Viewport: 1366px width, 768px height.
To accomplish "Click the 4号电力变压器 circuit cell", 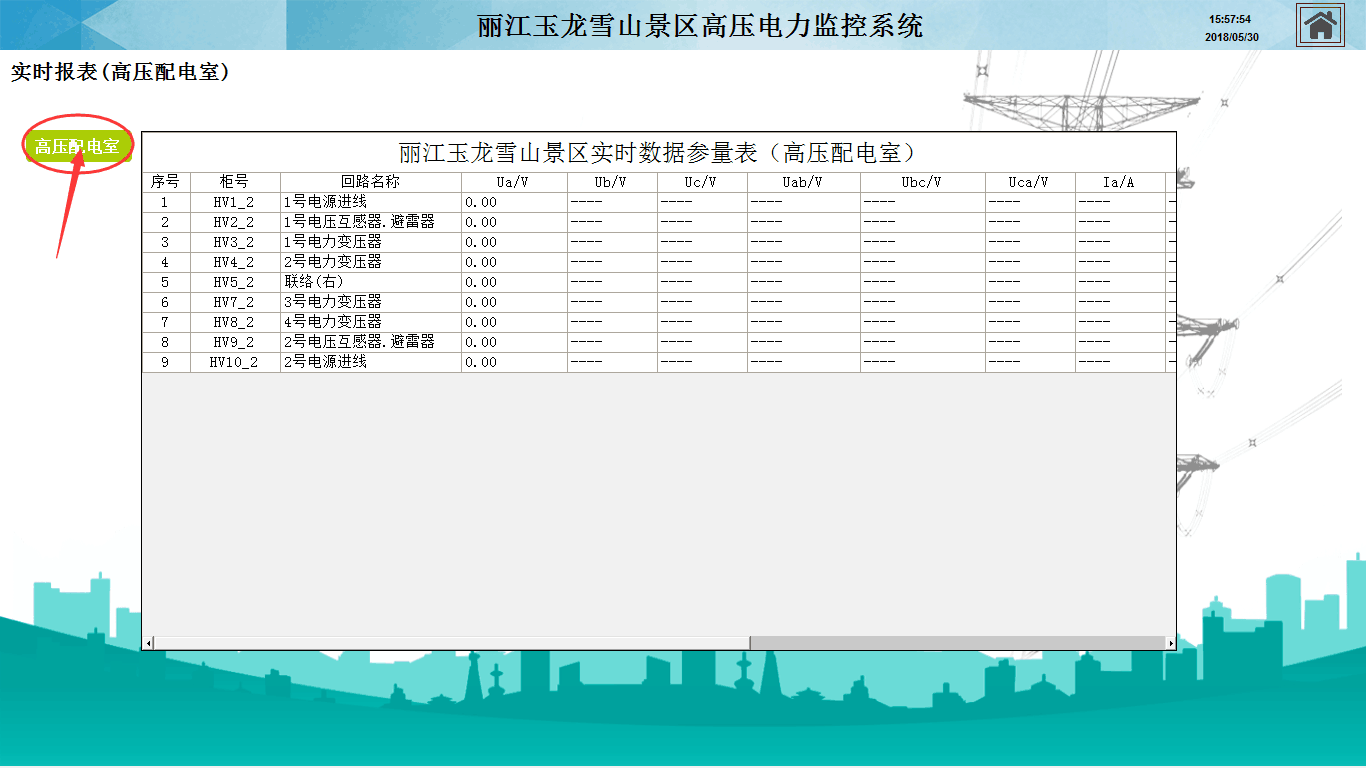I will 333,322.
